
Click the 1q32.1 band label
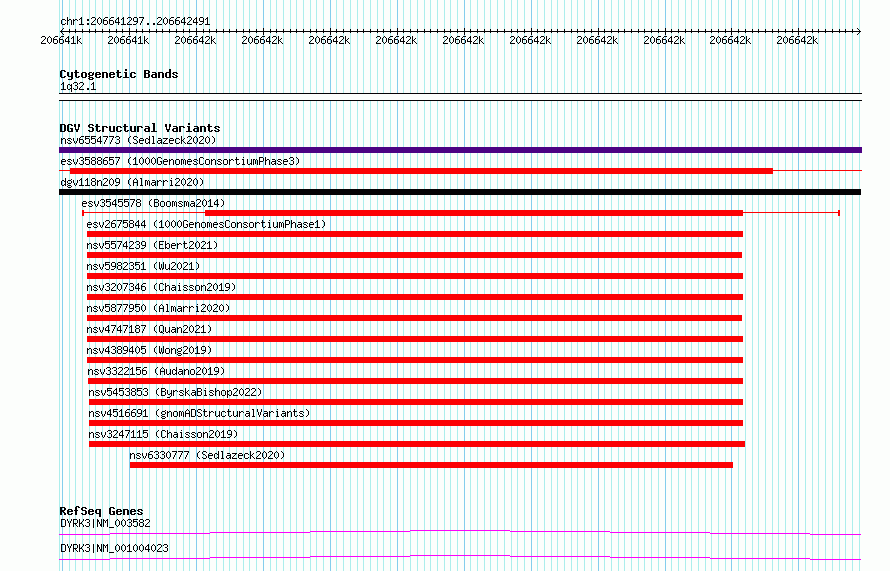pos(78,86)
